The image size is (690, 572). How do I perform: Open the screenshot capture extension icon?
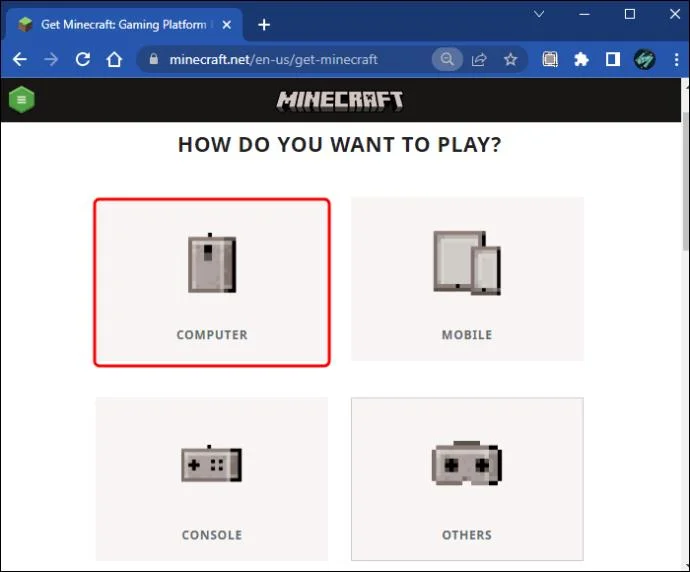coord(550,59)
